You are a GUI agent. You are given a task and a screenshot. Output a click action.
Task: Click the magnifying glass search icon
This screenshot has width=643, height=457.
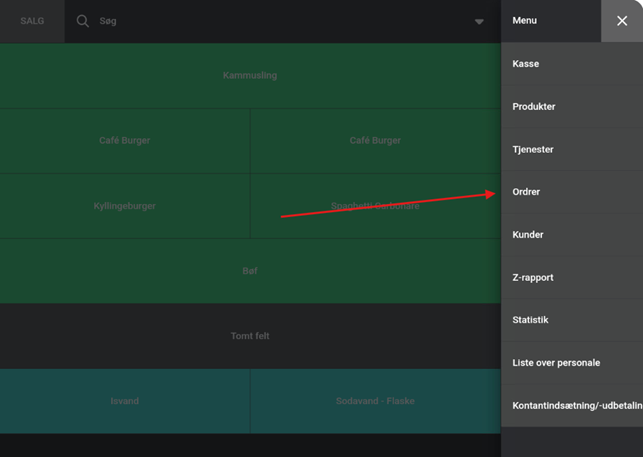coord(83,21)
